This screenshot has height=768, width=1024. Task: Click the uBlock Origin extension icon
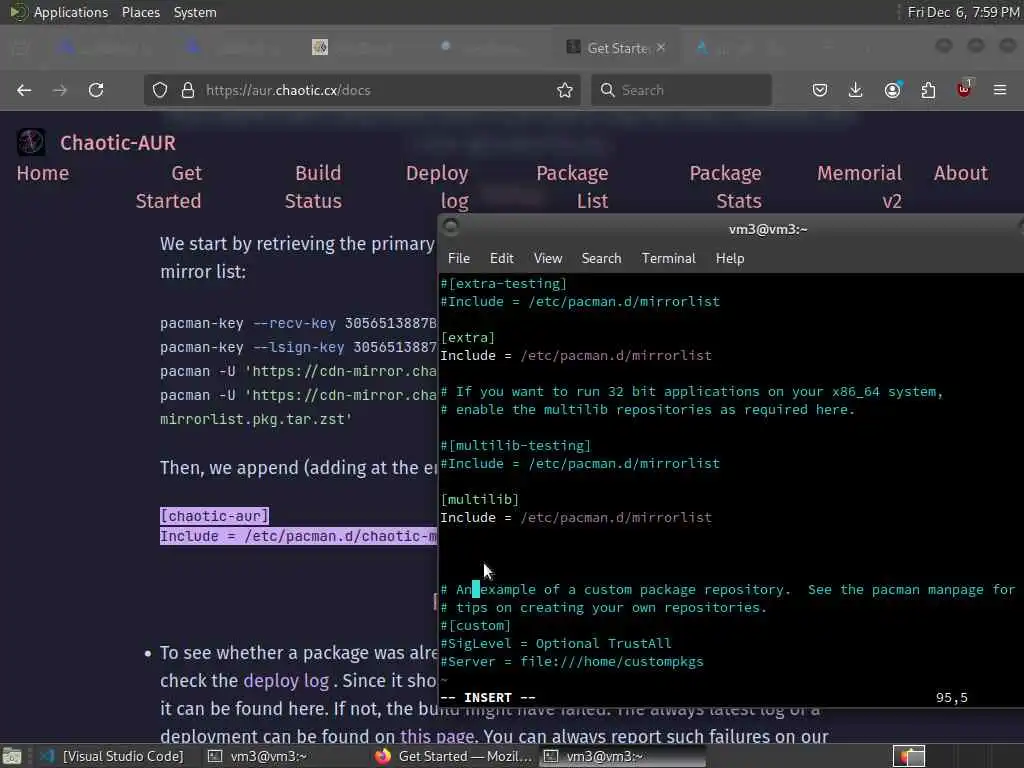coord(964,89)
